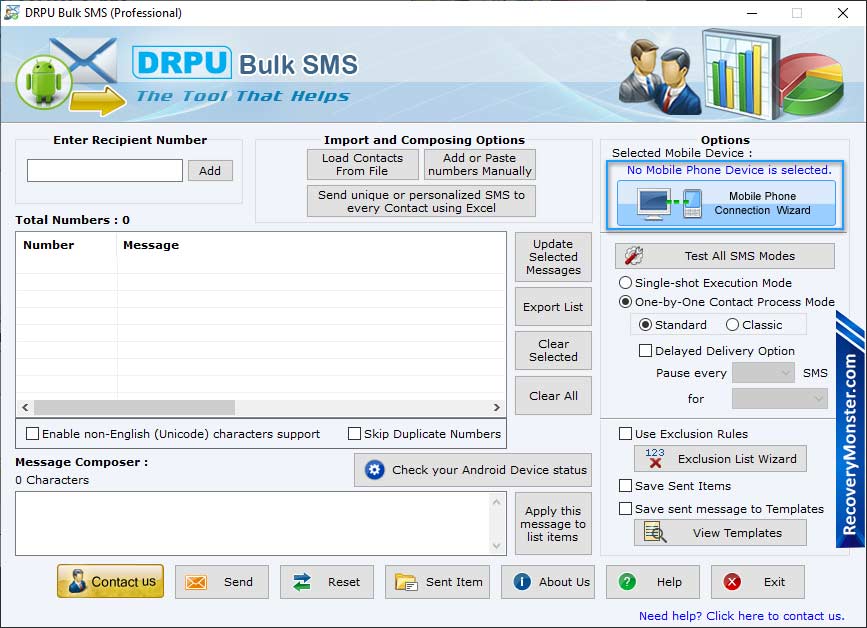Screen dimensions: 867x628
Task: Click the Export List button
Action: click(553, 307)
